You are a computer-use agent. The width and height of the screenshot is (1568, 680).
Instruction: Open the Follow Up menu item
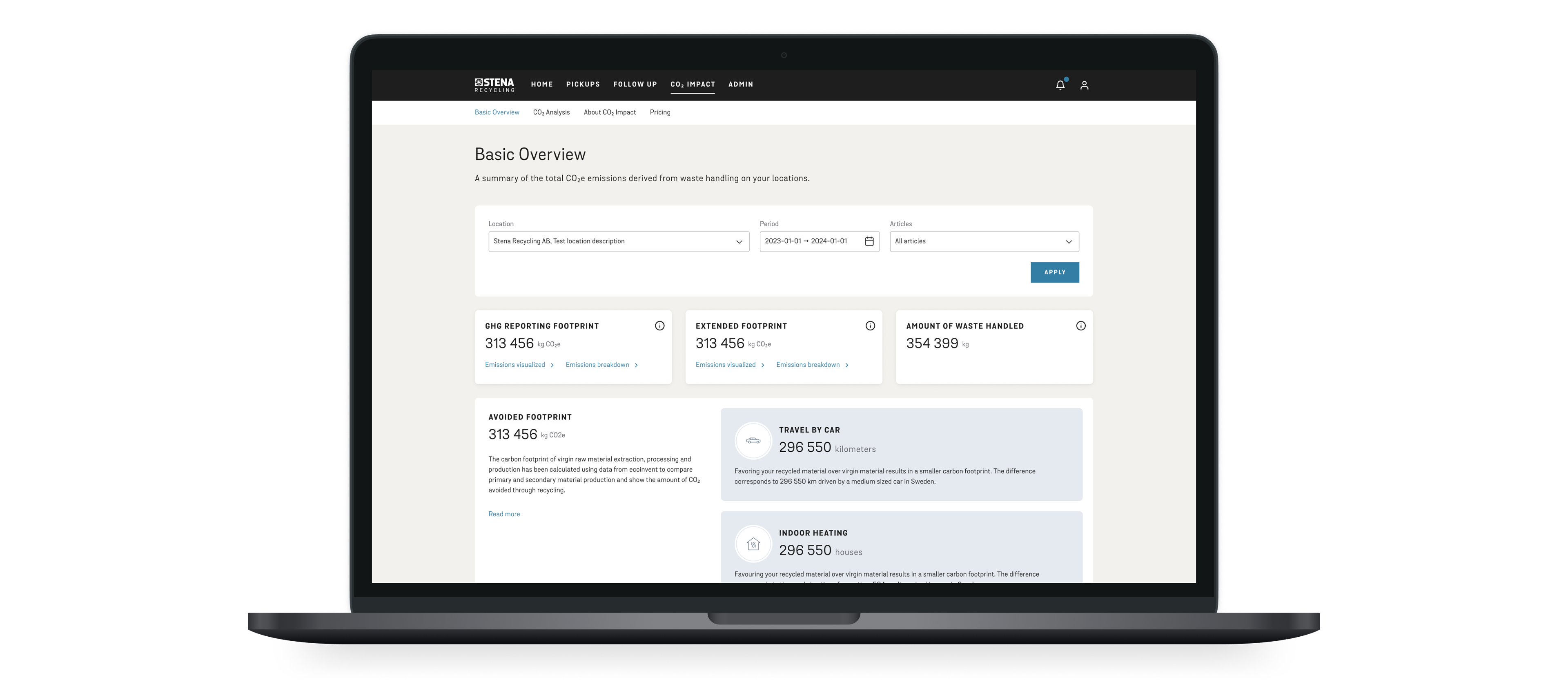635,85
